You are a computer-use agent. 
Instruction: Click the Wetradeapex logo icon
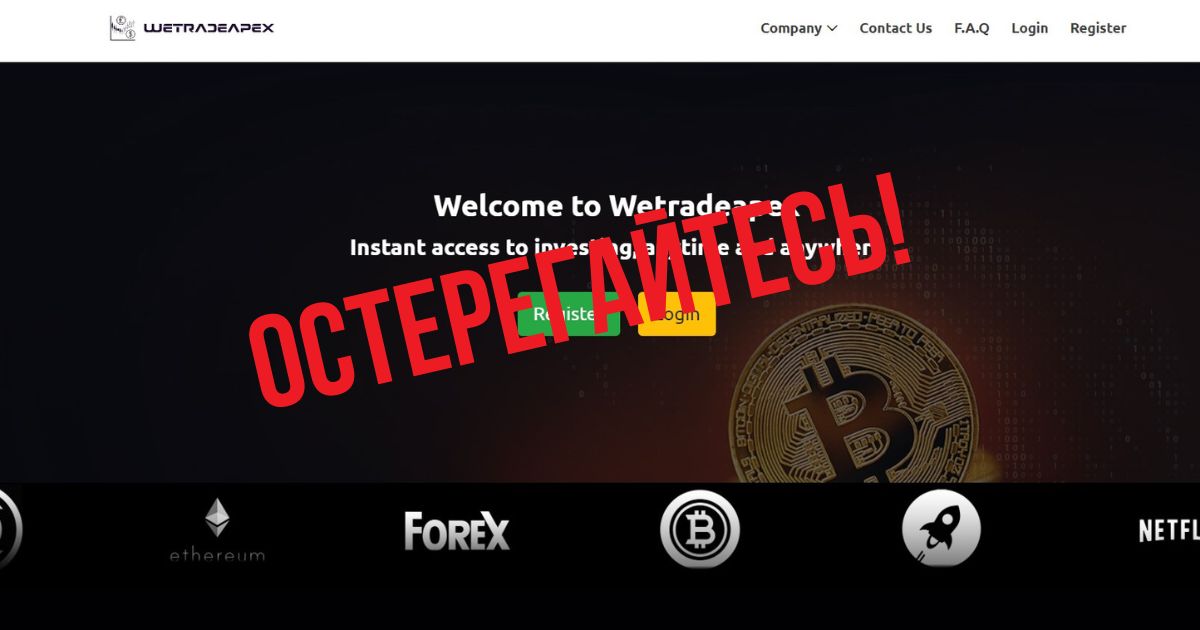pos(122,28)
